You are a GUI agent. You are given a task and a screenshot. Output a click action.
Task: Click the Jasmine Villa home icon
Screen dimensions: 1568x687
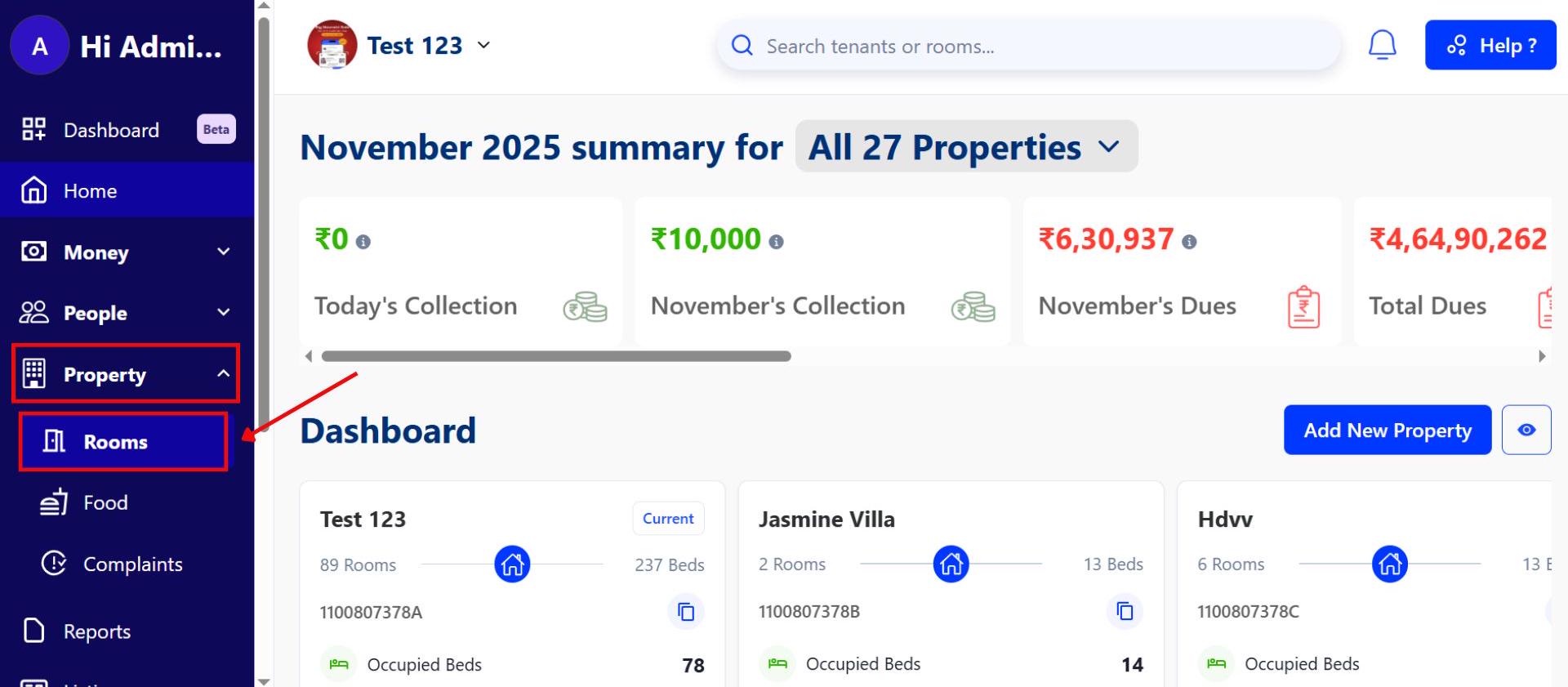(x=951, y=564)
